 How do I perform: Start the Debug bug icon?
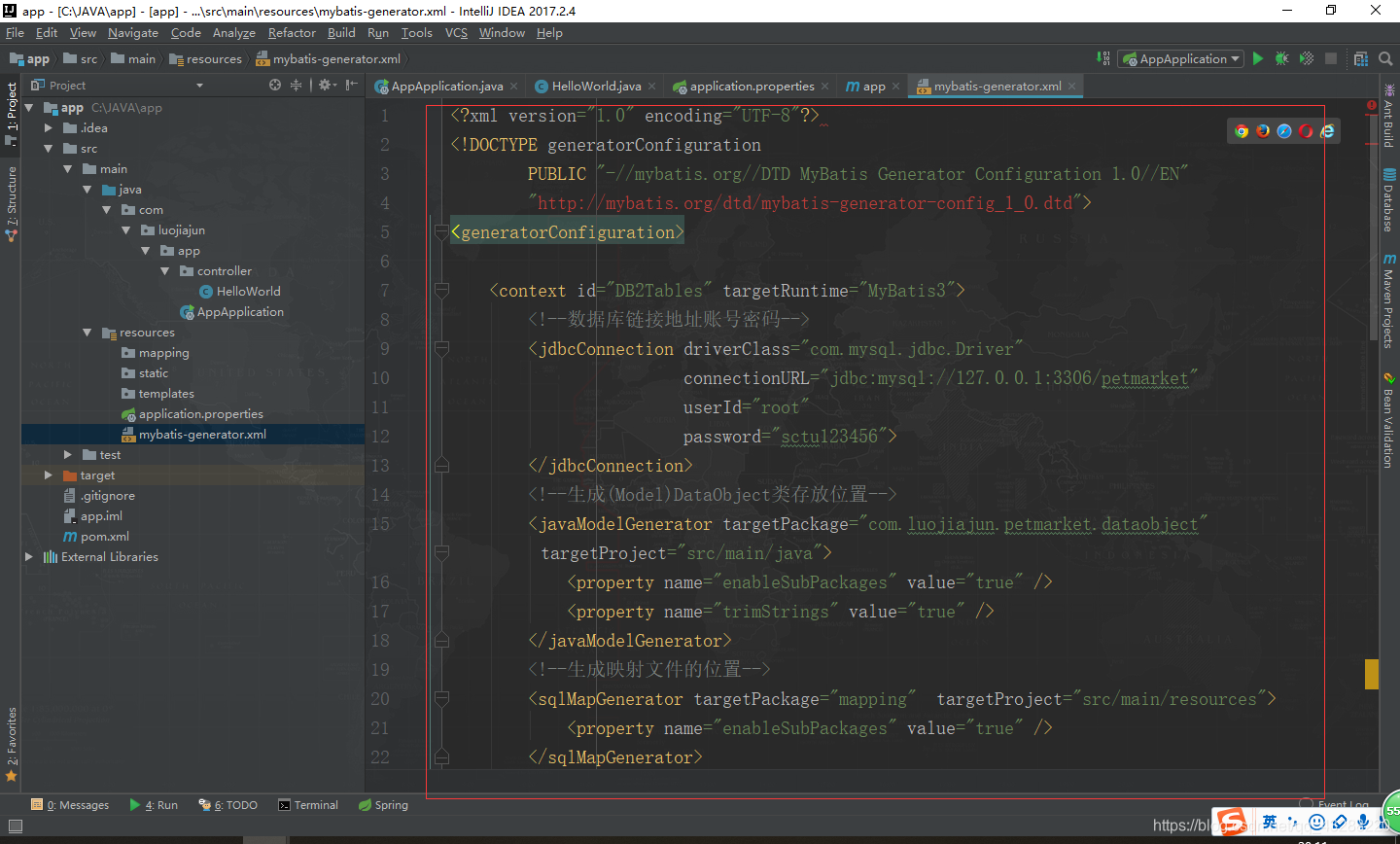(1282, 58)
